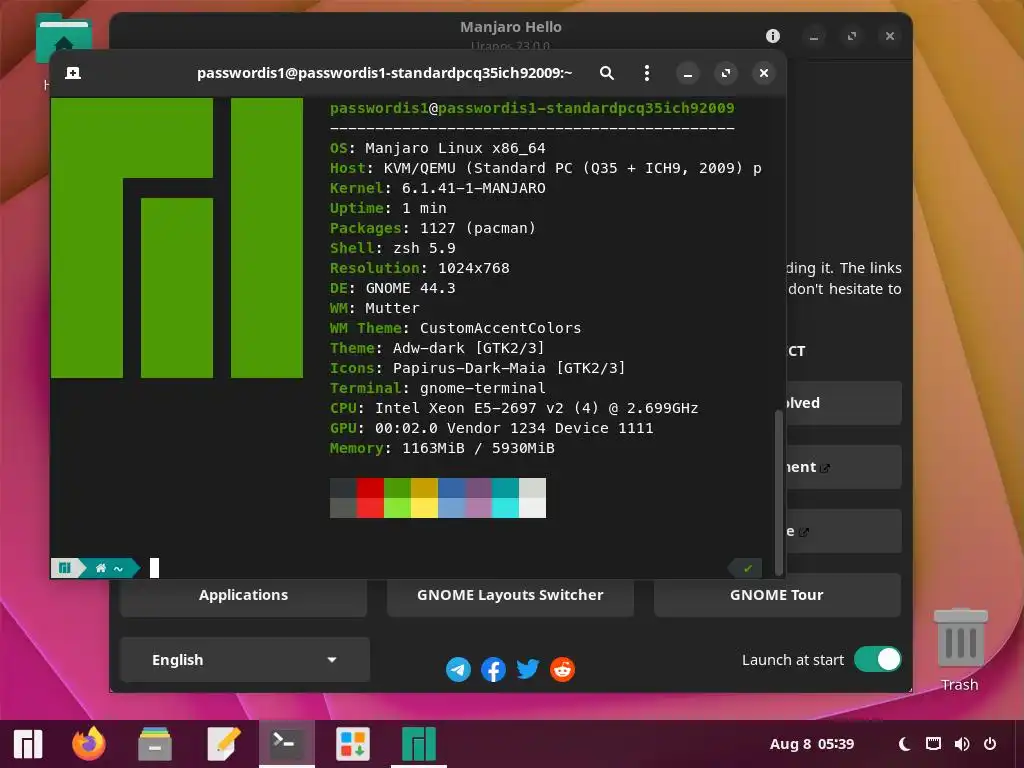Maximize the terminal window
Image resolution: width=1024 pixels, height=768 pixels.
pyautogui.click(x=726, y=73)
